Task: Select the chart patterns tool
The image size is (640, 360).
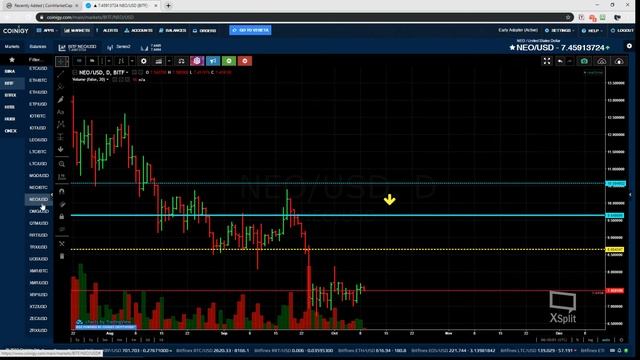Action: (x=61, y=124)
